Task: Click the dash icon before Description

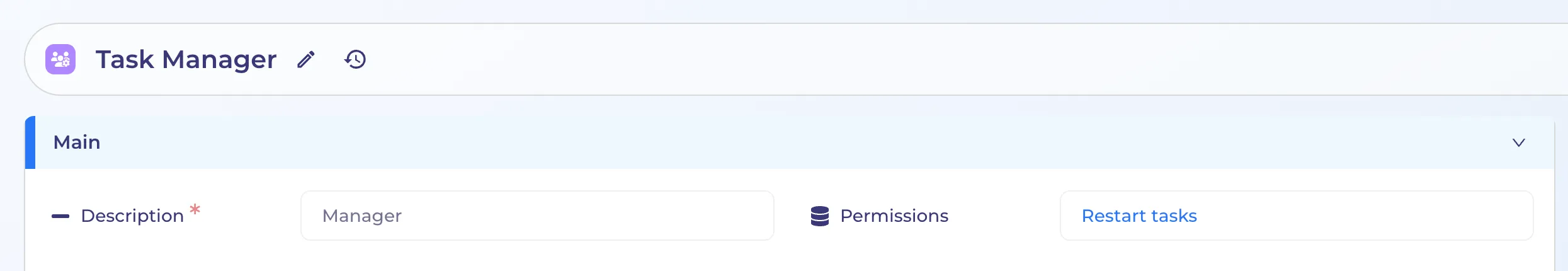Action: (x=60, y=216)
